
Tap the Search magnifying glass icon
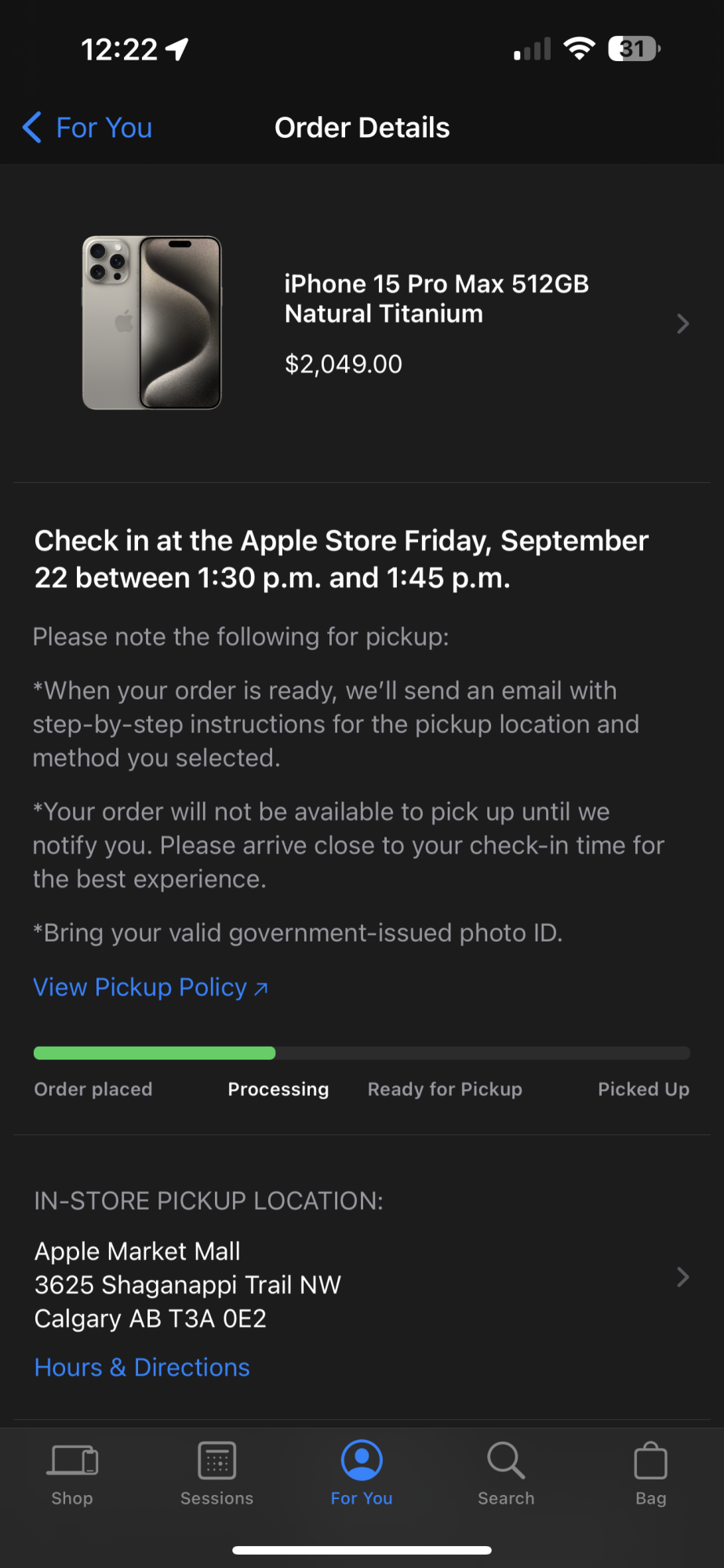[506, 1461]
